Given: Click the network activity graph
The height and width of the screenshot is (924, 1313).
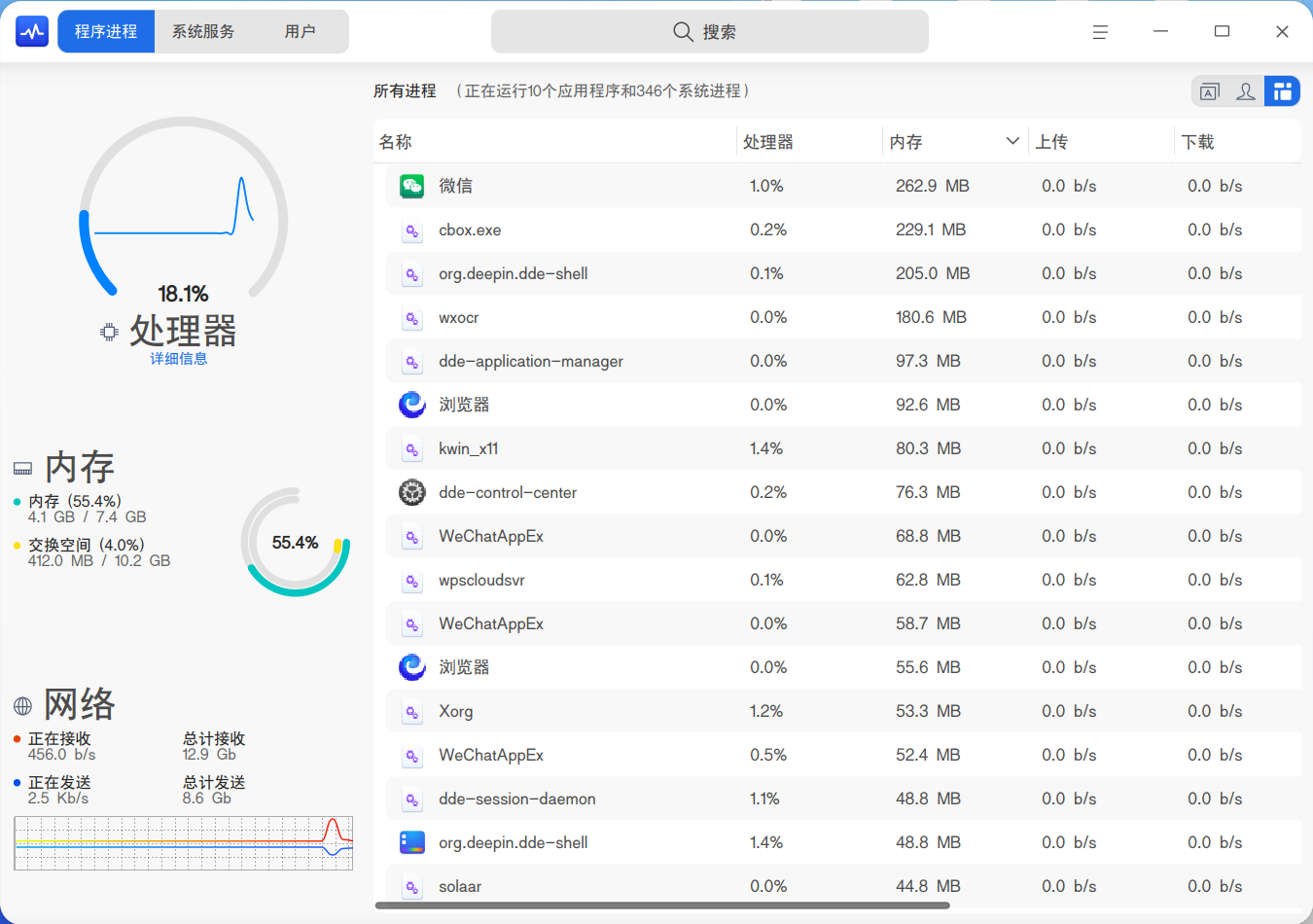Looking at the screenshot, I should point(184,843).
